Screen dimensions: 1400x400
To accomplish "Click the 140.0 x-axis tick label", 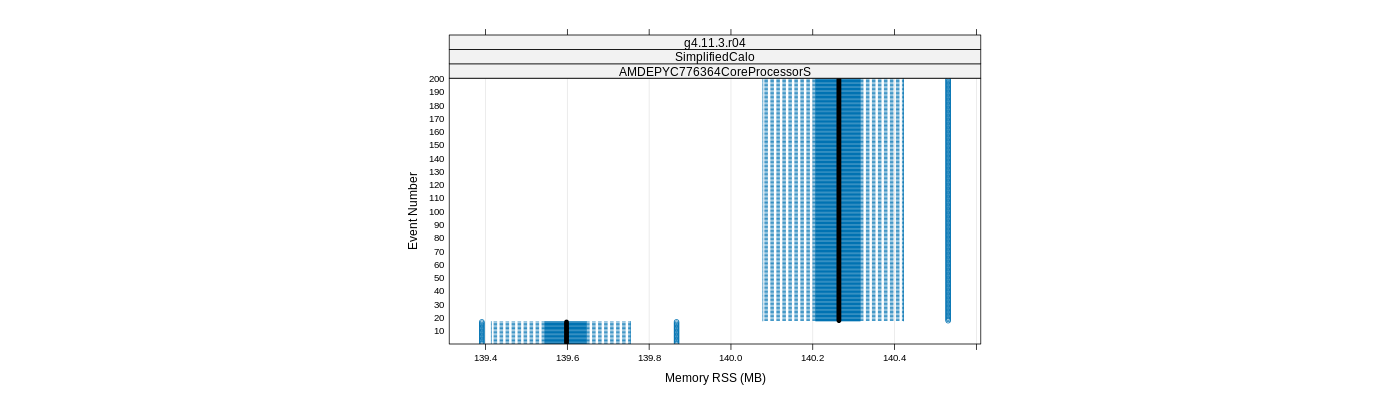I will (x=731, y=358).
